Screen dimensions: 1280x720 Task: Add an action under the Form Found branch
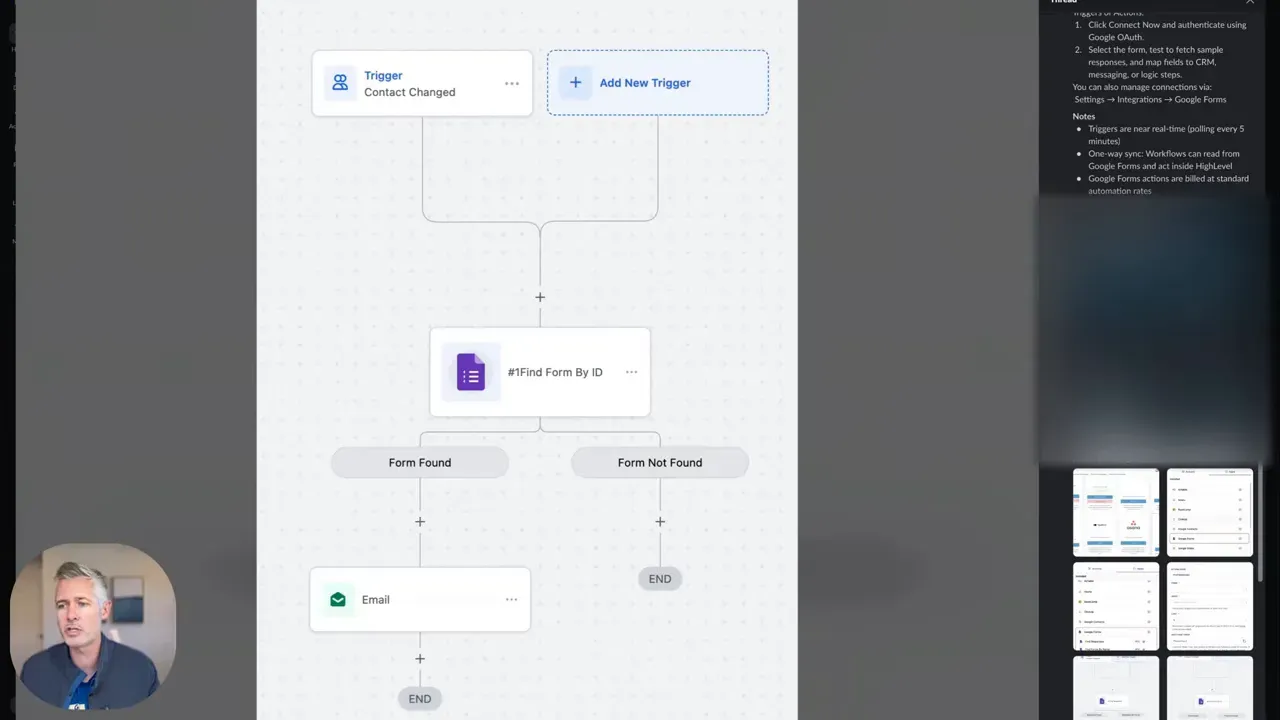420,522
